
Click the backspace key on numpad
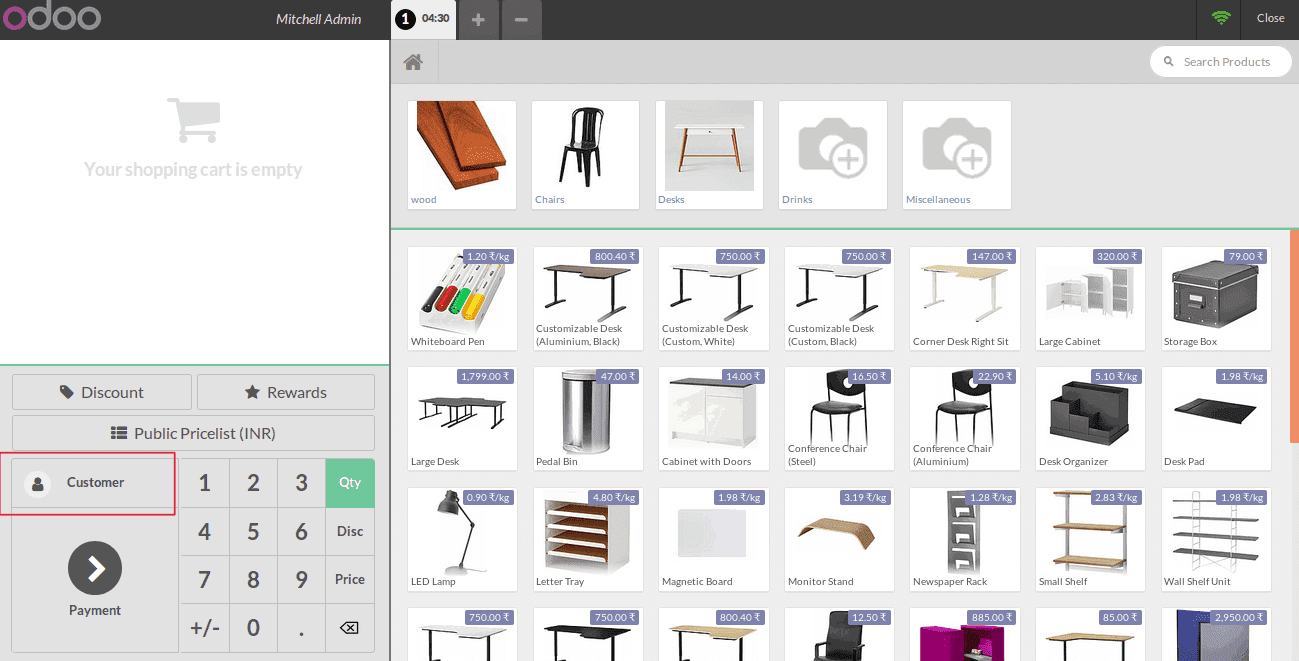click(349, 628)
